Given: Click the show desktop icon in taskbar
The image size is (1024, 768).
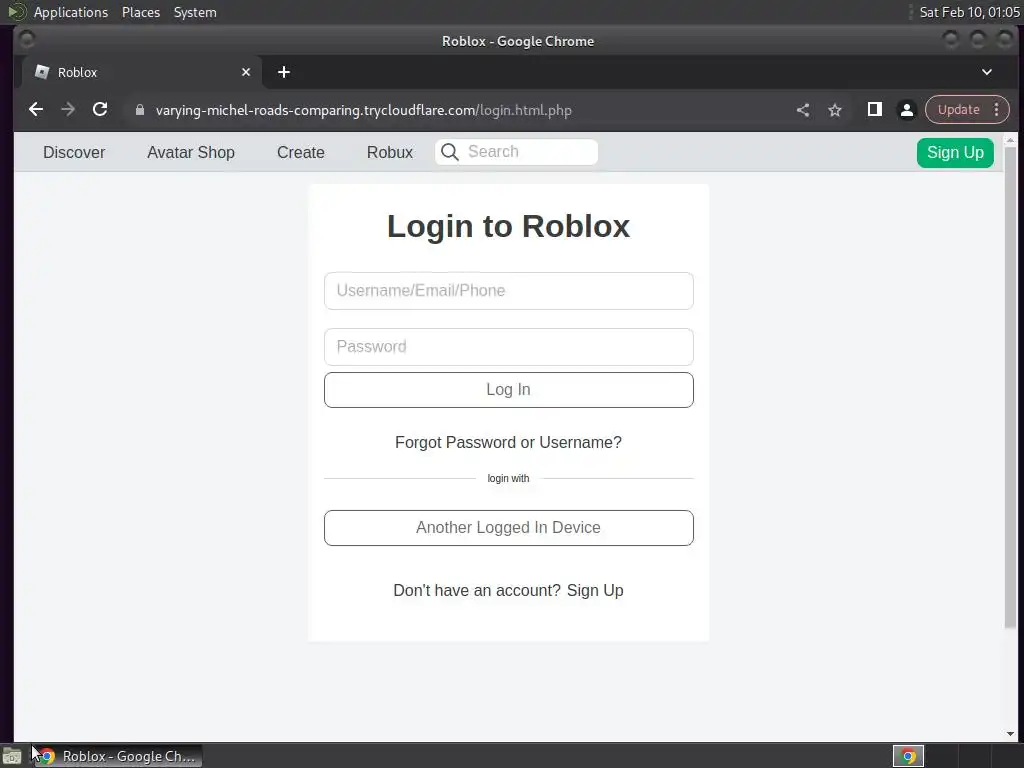Looking at the screenshot, I should tap(12, 756).
